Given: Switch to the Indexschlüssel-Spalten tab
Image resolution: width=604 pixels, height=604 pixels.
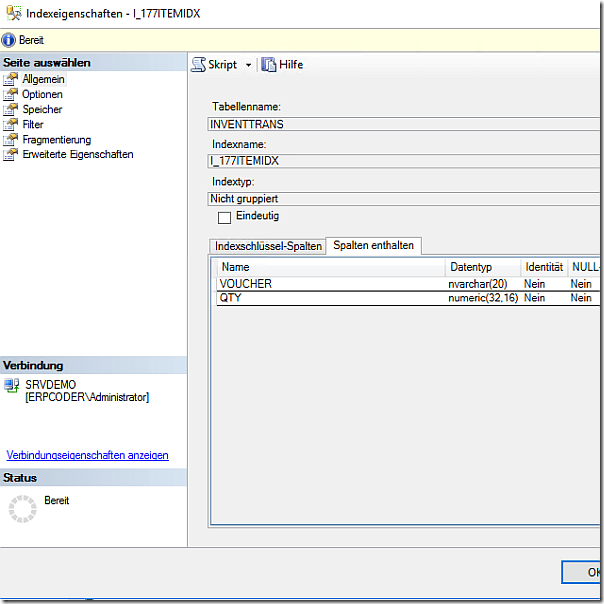Looking at the screenshot, I should click(268, 246).
